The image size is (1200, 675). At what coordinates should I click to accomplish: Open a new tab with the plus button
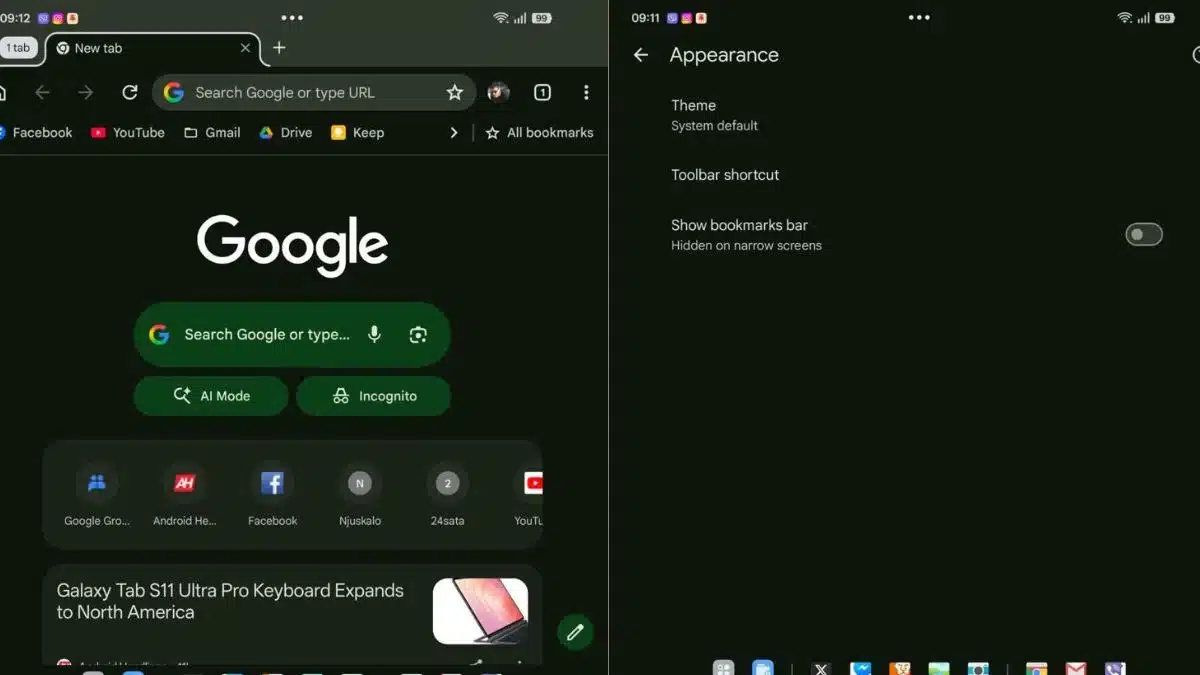point(279,47)
